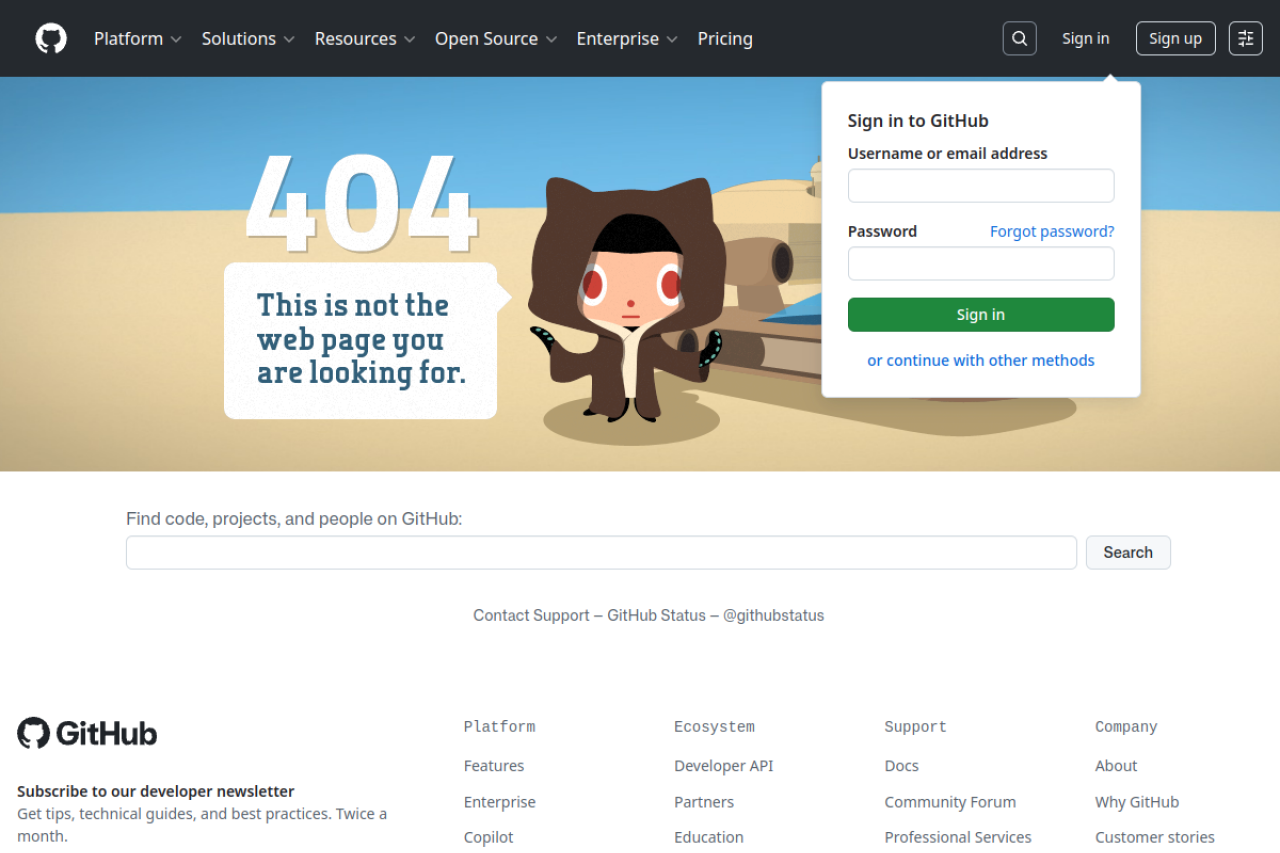The width and height of the screenshot is (1280, 853).
Task: Click inside the site search box
Action: pos(601,552)
